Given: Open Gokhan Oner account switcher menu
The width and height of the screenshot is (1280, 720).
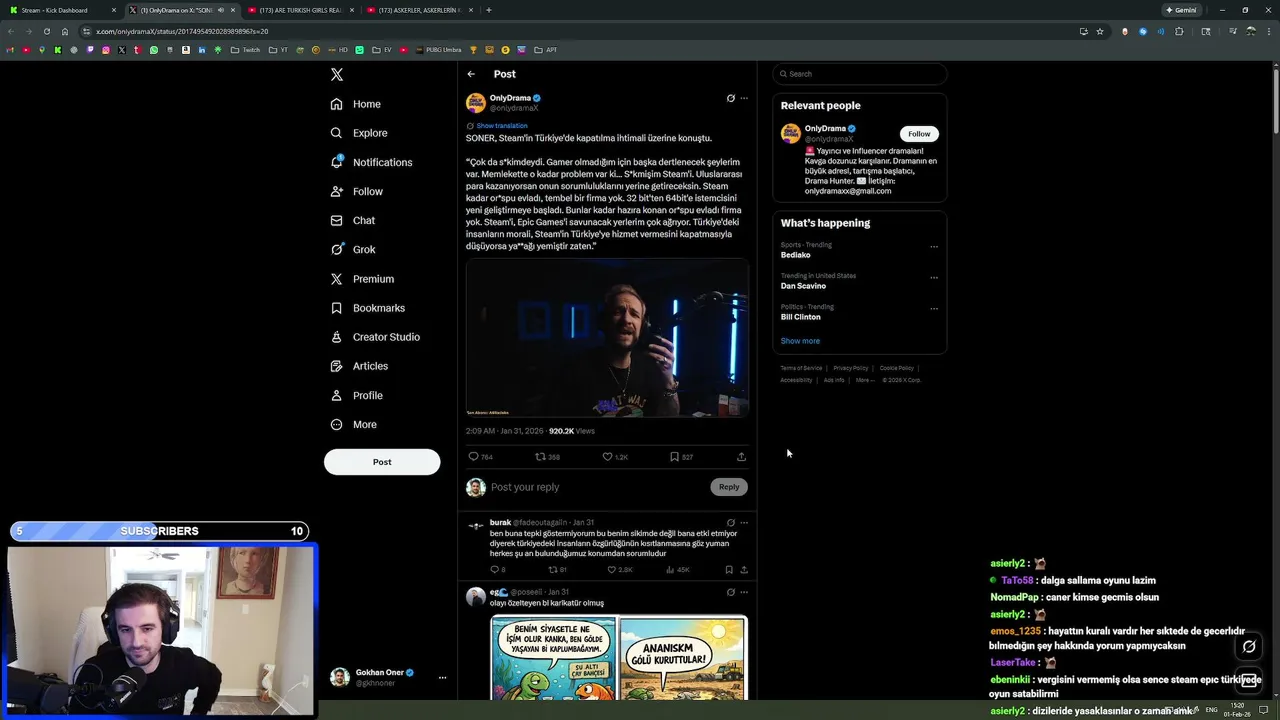Looking at the screenshot, I should pyautogui.click(x=386, y=677).
